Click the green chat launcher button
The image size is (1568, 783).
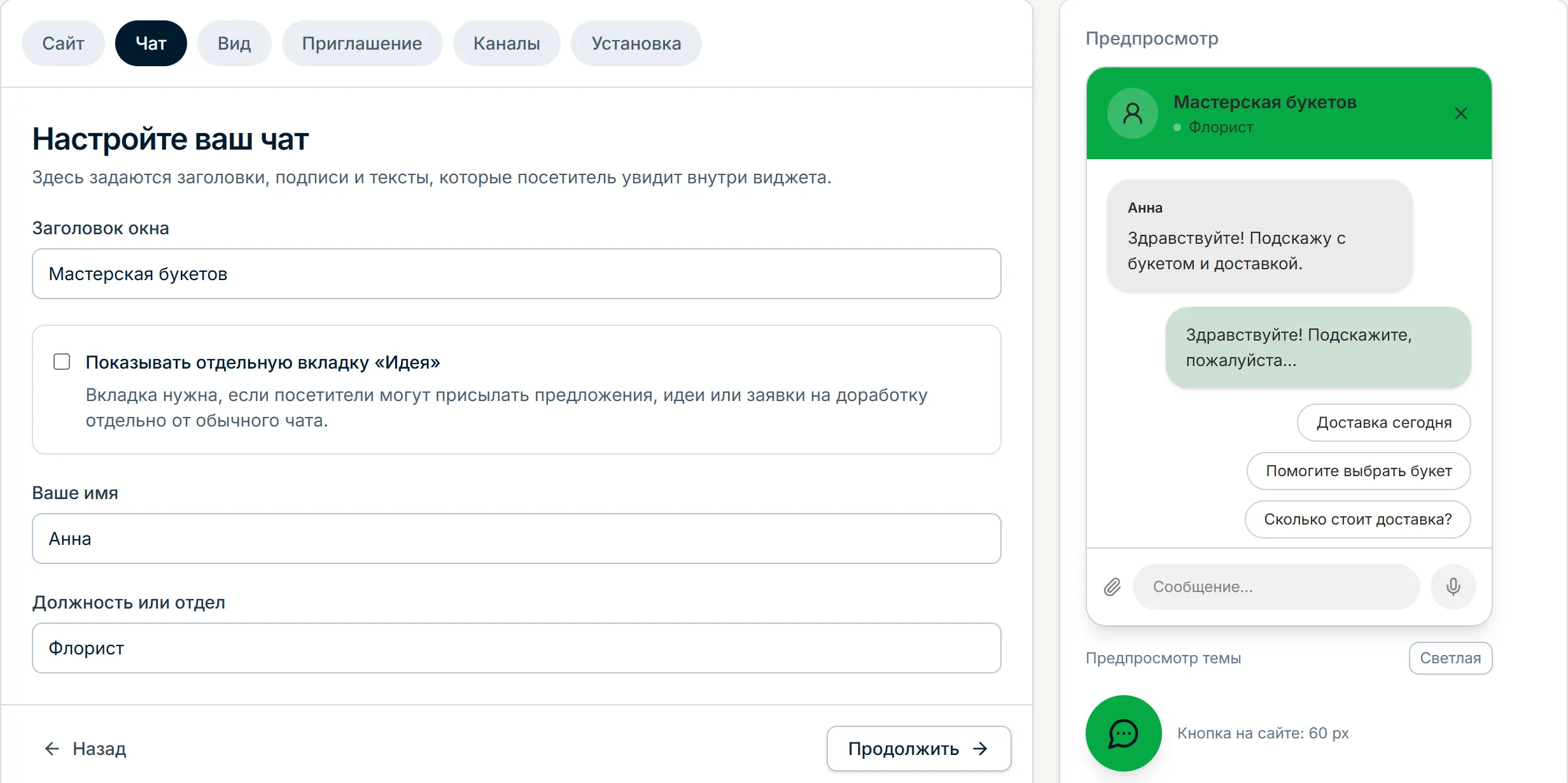pyautogui.click(x=1123, y=733)
